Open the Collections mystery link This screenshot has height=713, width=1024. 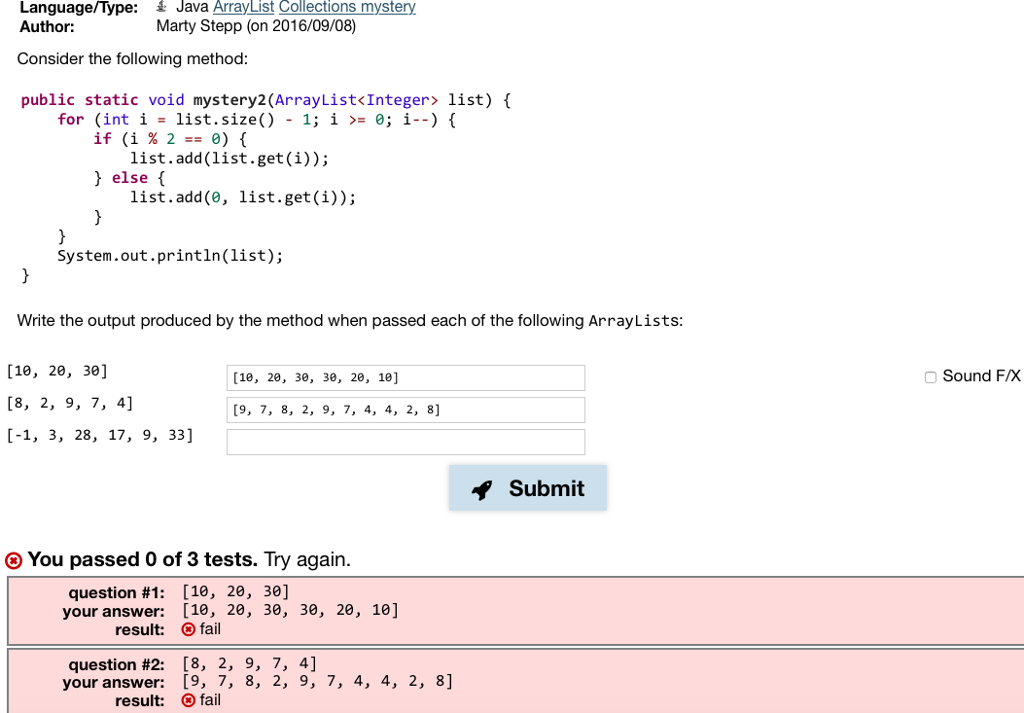pyautogui.click(x=346, y=7)
